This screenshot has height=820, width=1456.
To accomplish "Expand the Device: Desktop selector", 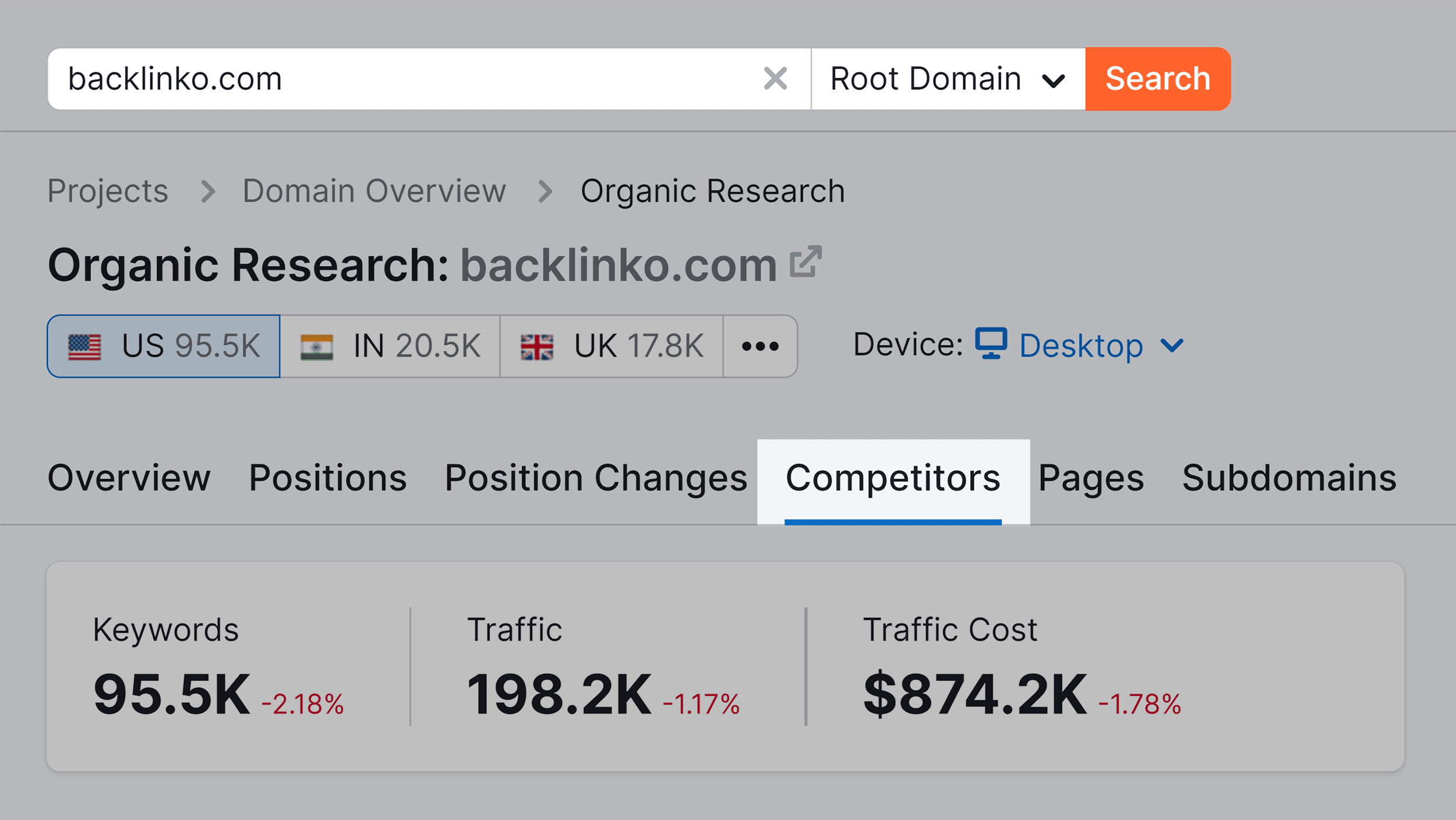I will [1083, 345].
